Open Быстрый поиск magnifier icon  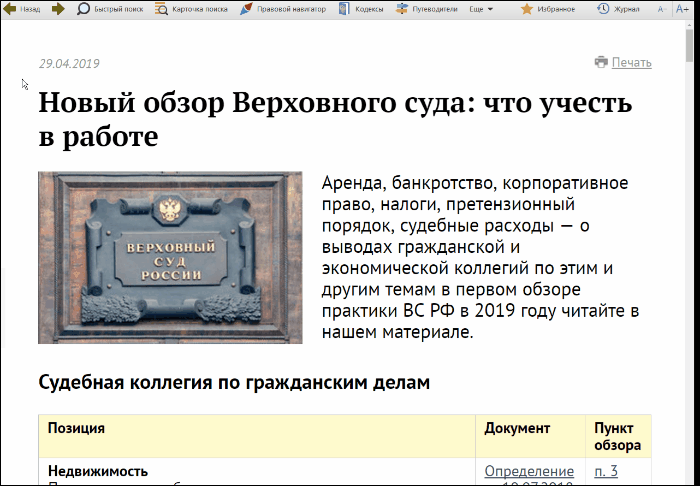(x=83, y=8)
